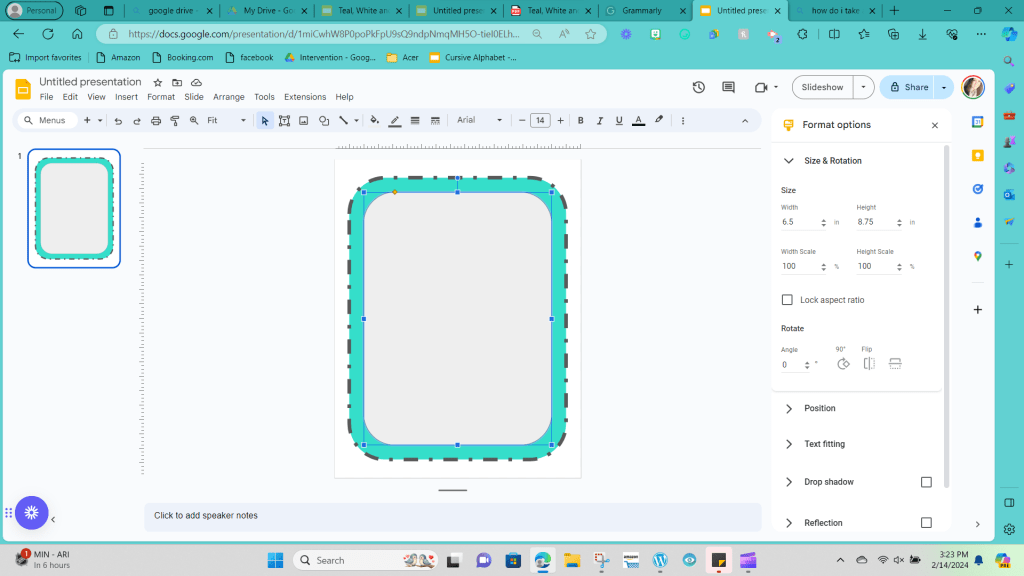Open the Arrange menu

(x=228, y=97)
